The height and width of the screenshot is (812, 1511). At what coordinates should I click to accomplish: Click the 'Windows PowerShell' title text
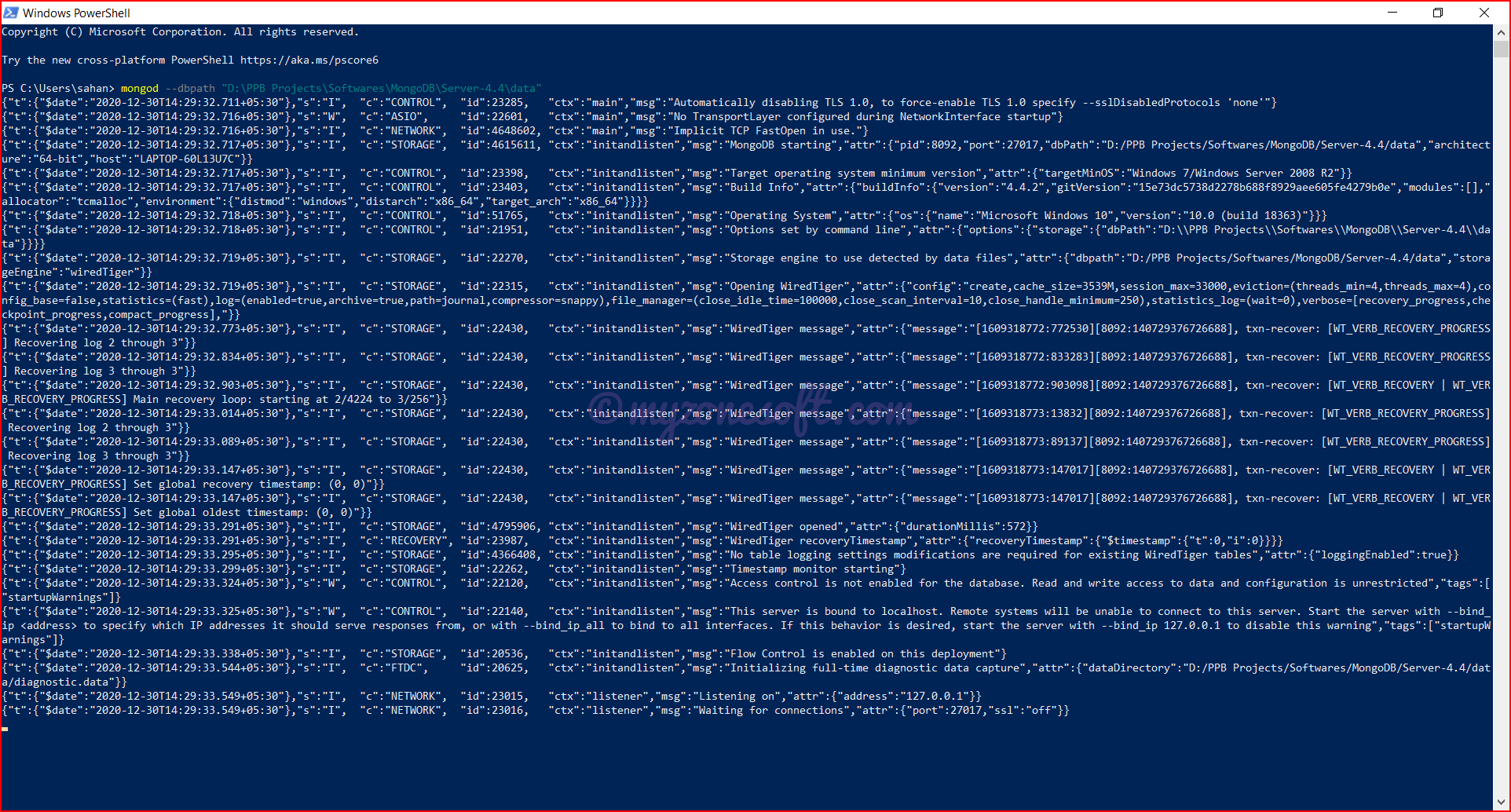pyautogui.click(x=76, y=13)
